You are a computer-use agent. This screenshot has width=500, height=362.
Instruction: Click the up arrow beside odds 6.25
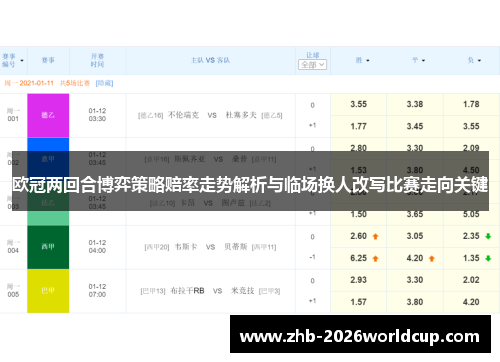tap(375, 259)
